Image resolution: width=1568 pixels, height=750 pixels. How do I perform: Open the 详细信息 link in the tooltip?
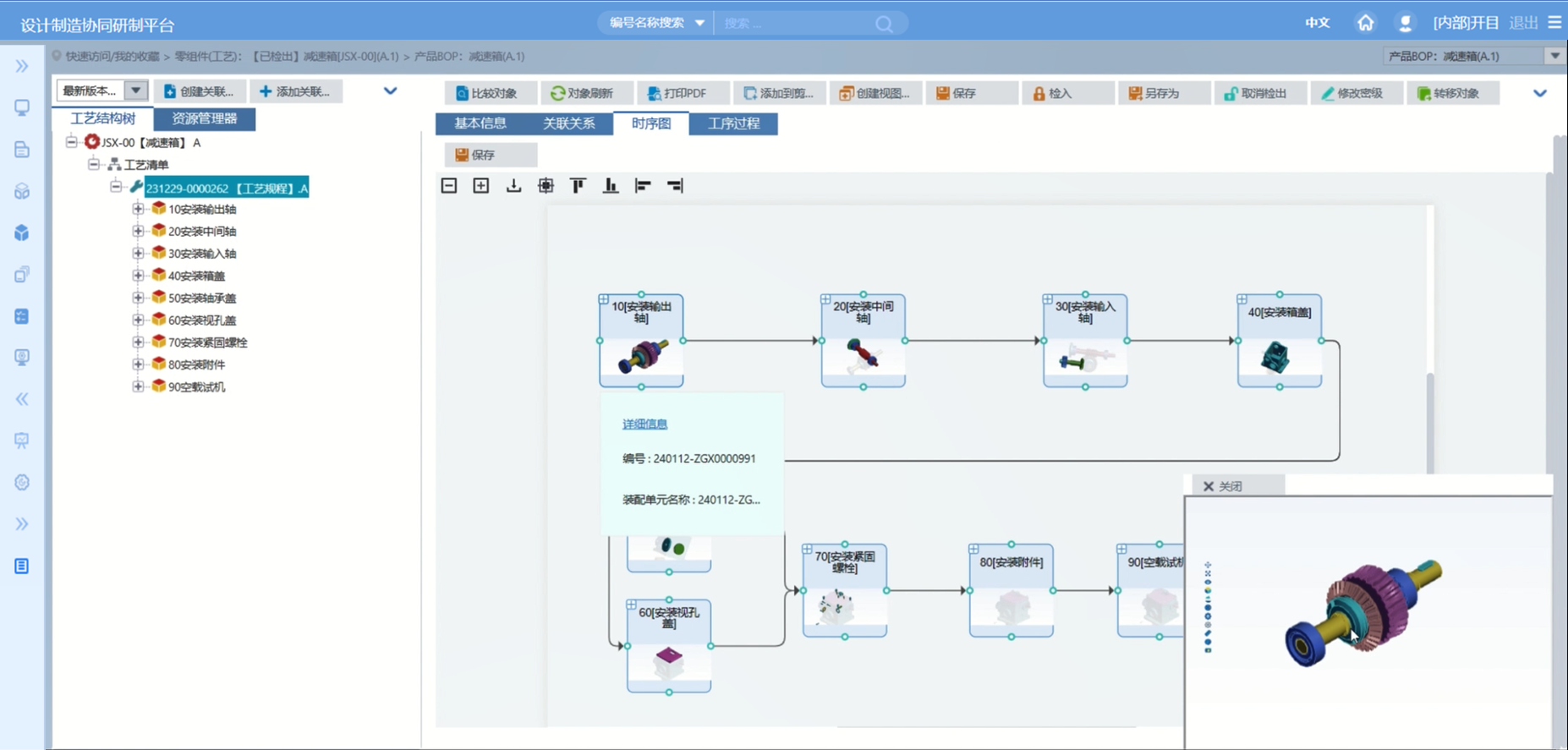644,424
